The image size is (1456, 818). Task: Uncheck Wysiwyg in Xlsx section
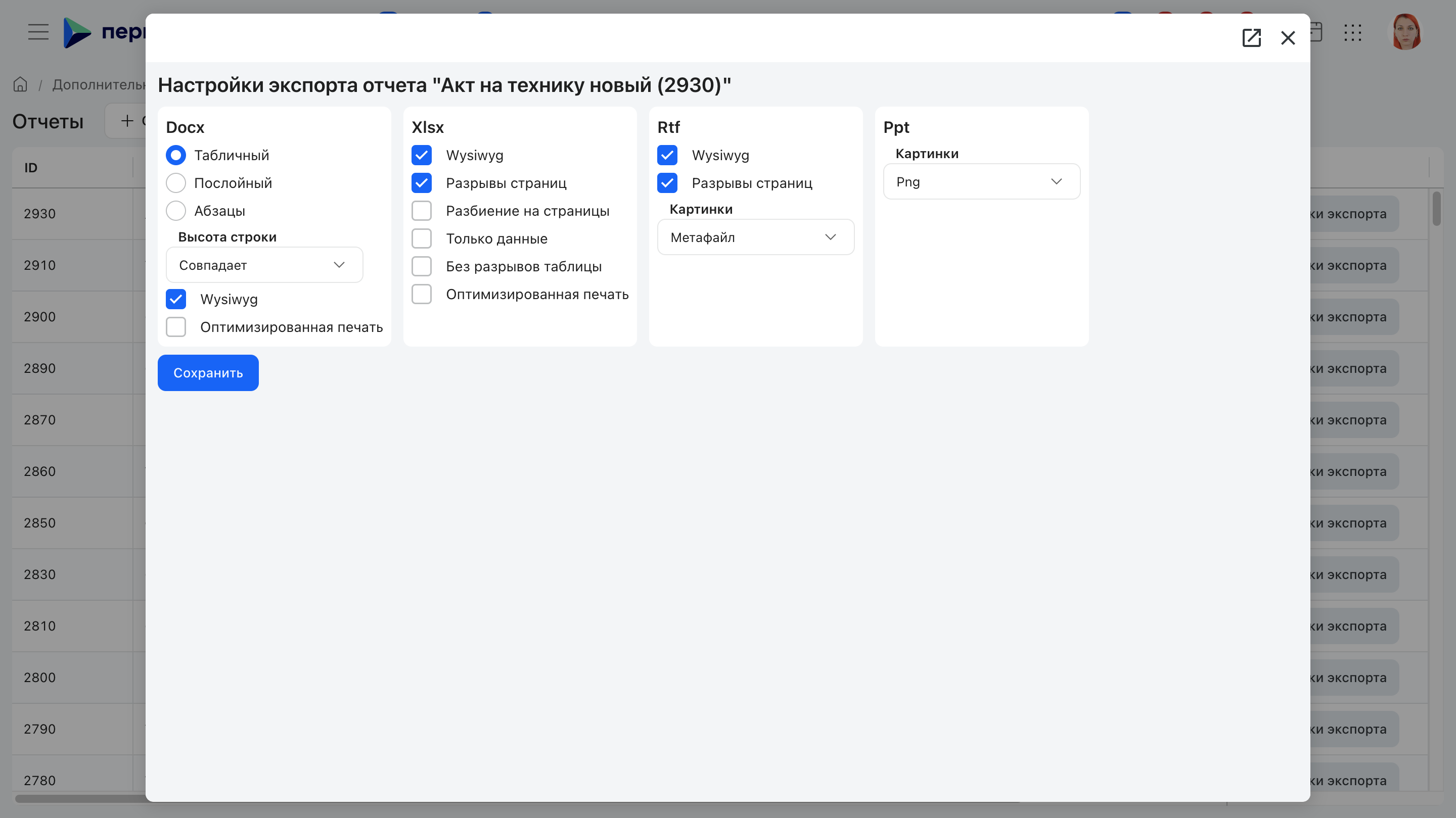pos(422,155)
